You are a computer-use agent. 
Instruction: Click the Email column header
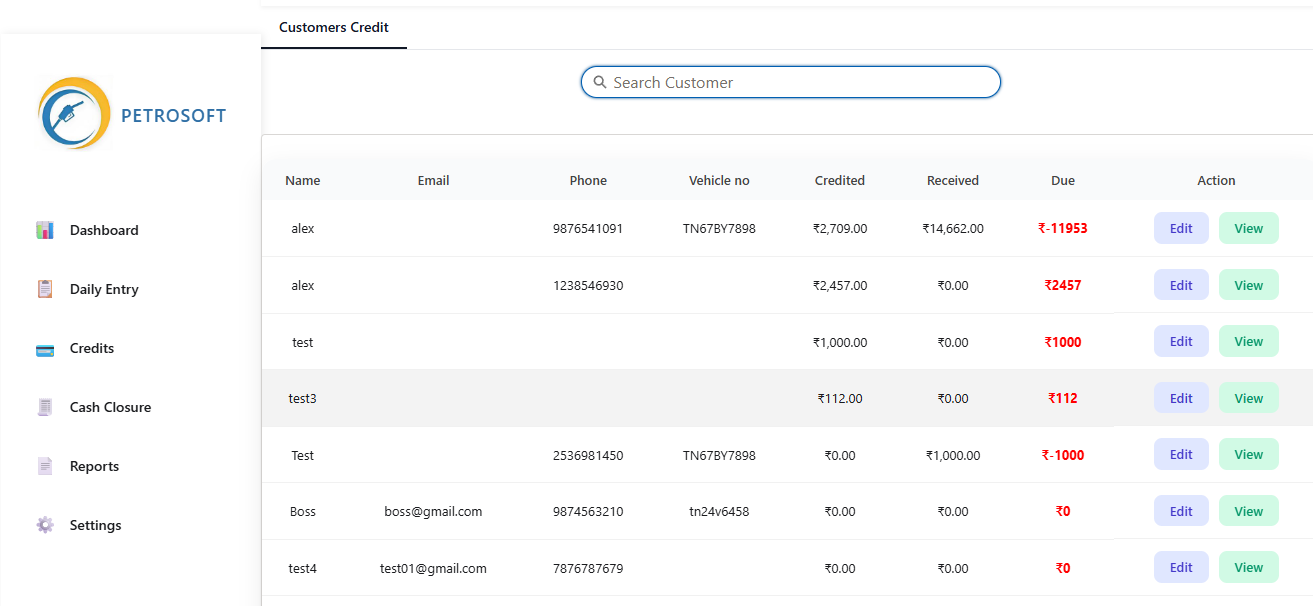tap(433, 181)
